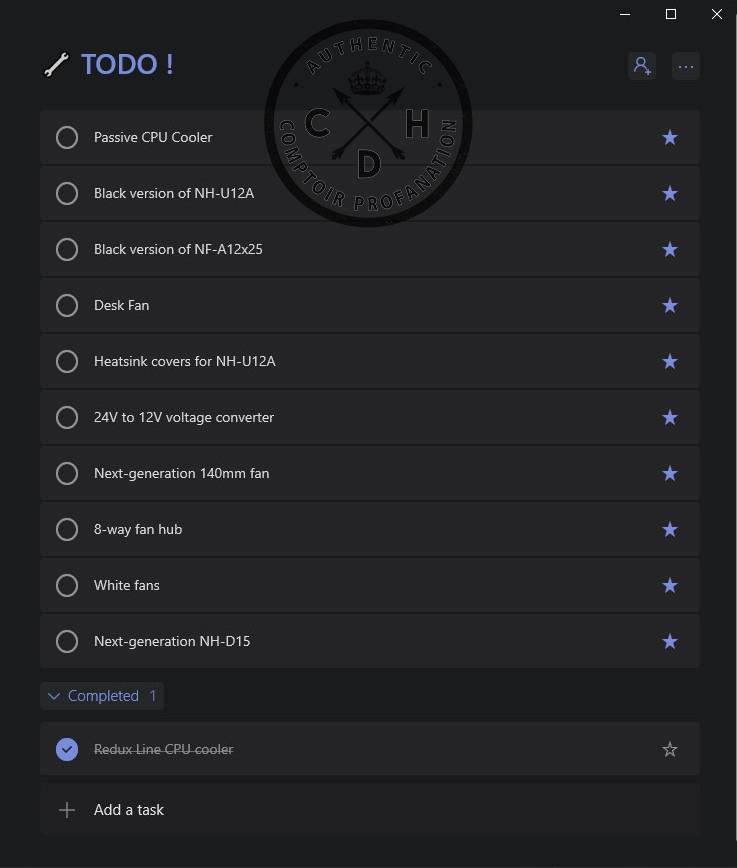The image size is (737, 868).
Task: Open the three-dot list options menu
Action: coord(685,66)
